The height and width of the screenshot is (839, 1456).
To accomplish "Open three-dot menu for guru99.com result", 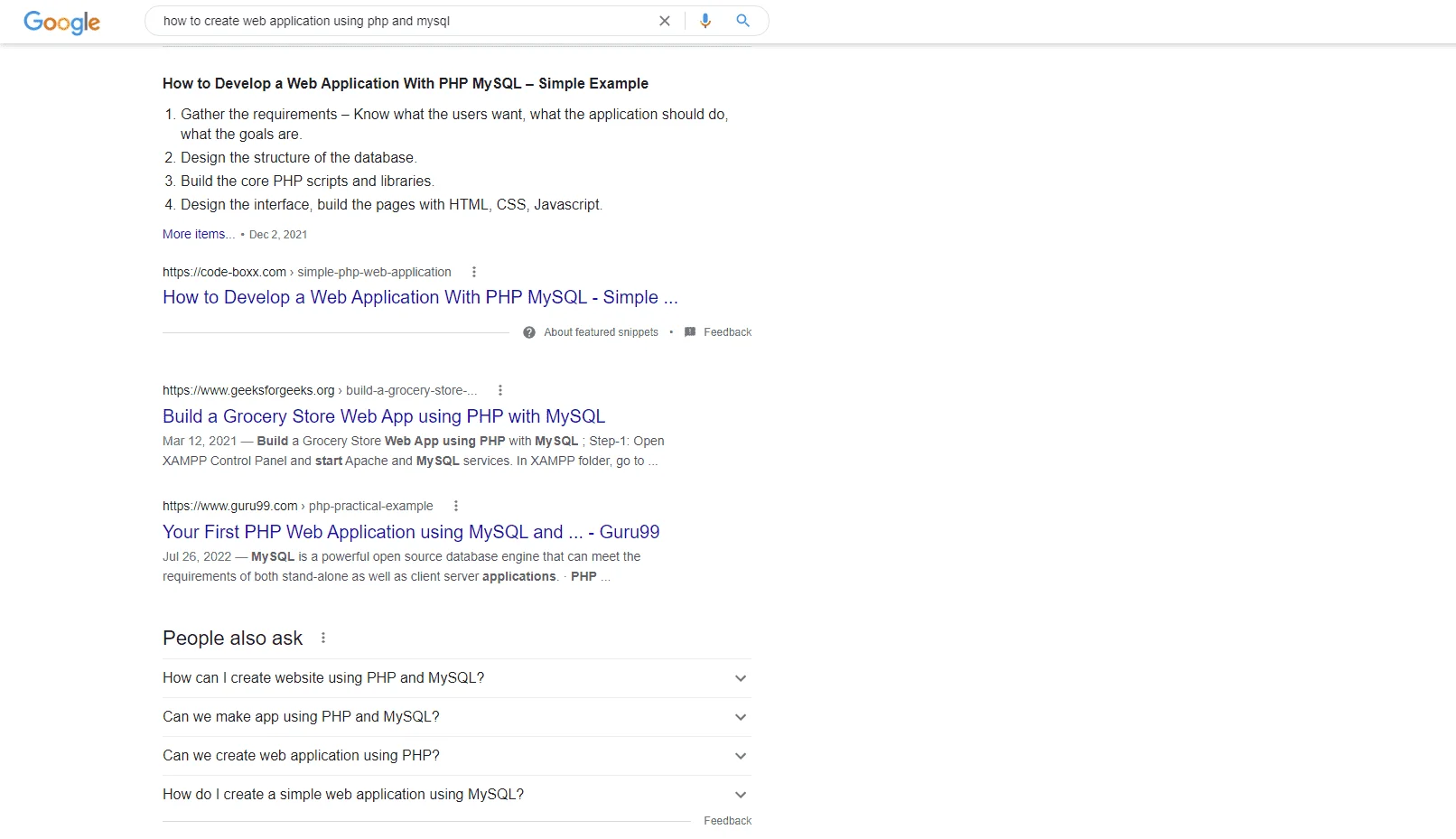I will click(x=456, y=506).
